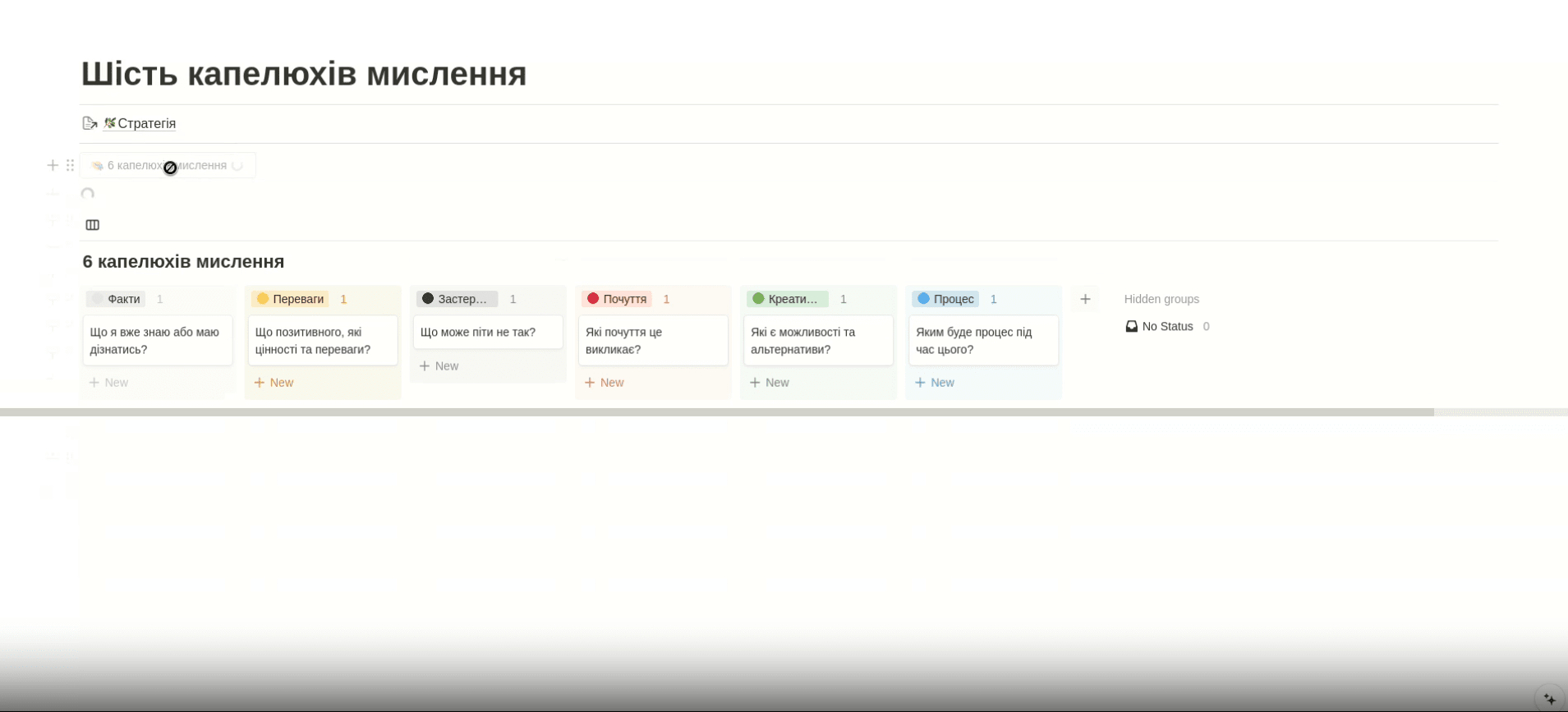Open card 'Які почуття це викликає?'

coord(653,340)
